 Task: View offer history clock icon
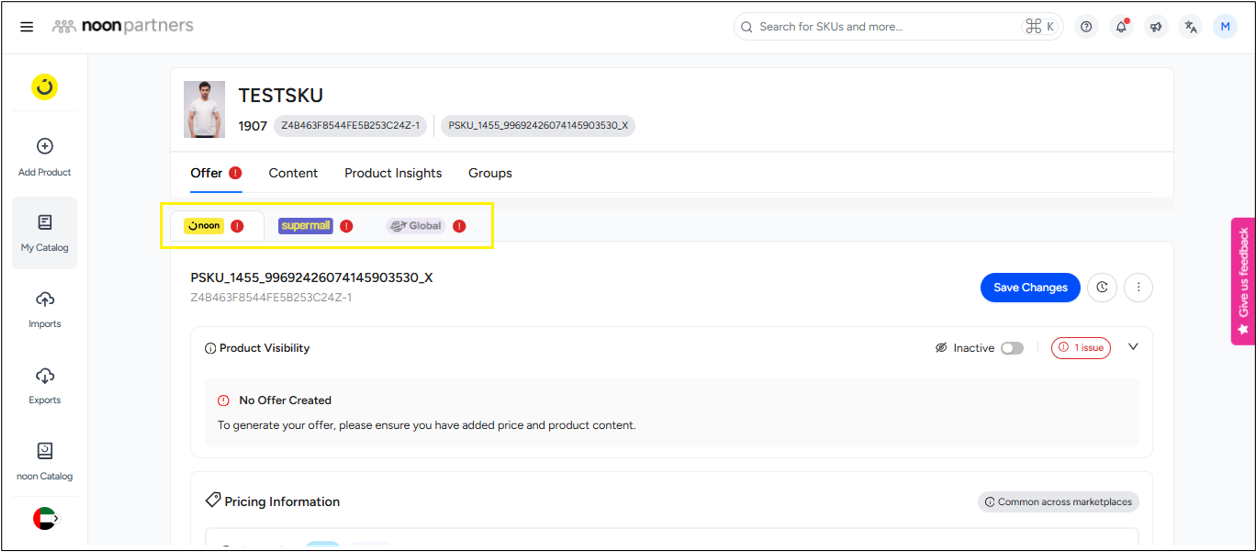pyautogui.click(x=1102, y=287)
